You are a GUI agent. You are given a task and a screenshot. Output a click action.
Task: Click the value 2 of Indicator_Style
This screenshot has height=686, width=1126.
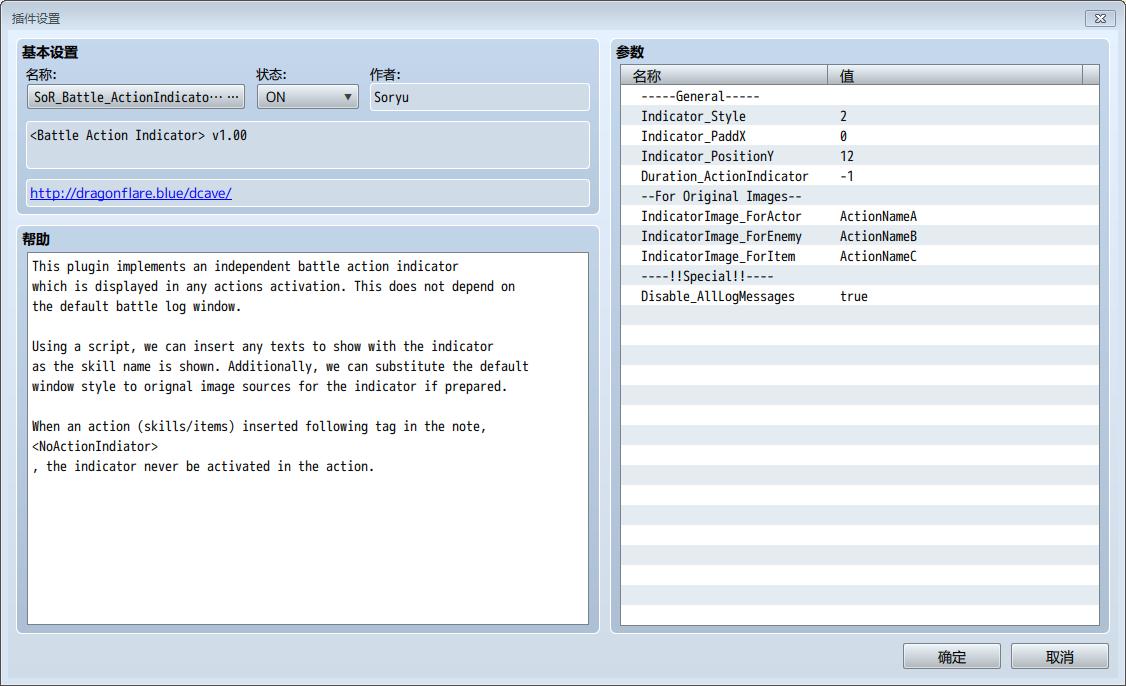[843, 116]
